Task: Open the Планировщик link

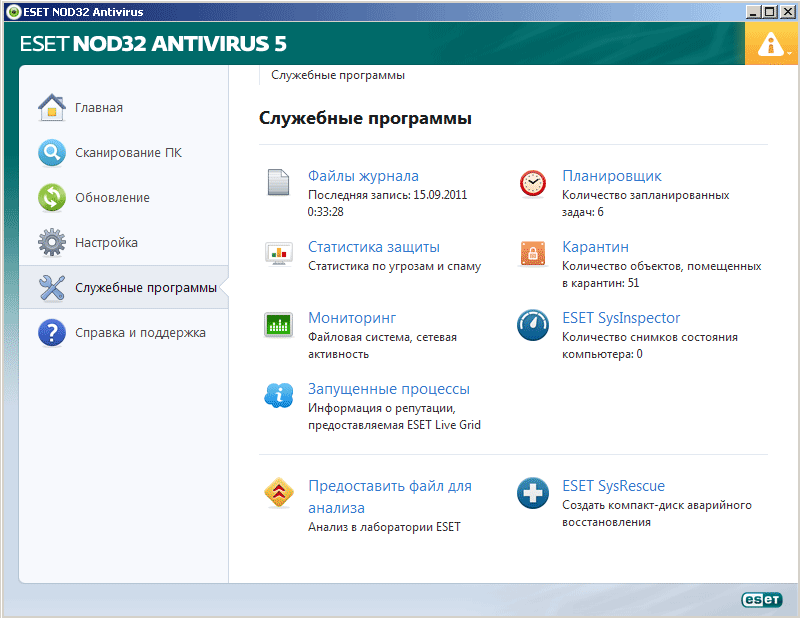Action: click(x=612, y=176)
